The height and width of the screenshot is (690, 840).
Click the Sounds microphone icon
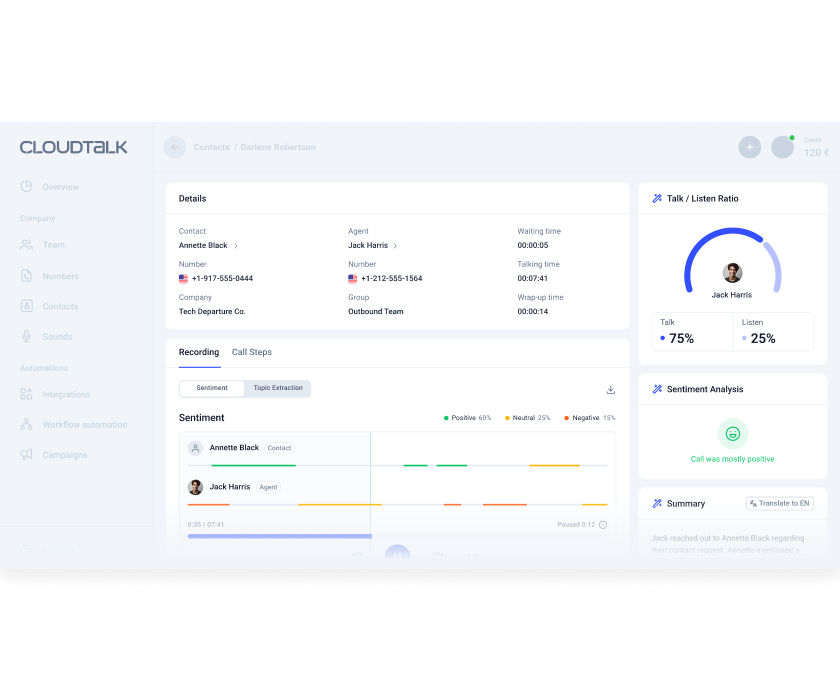(27, 337)
